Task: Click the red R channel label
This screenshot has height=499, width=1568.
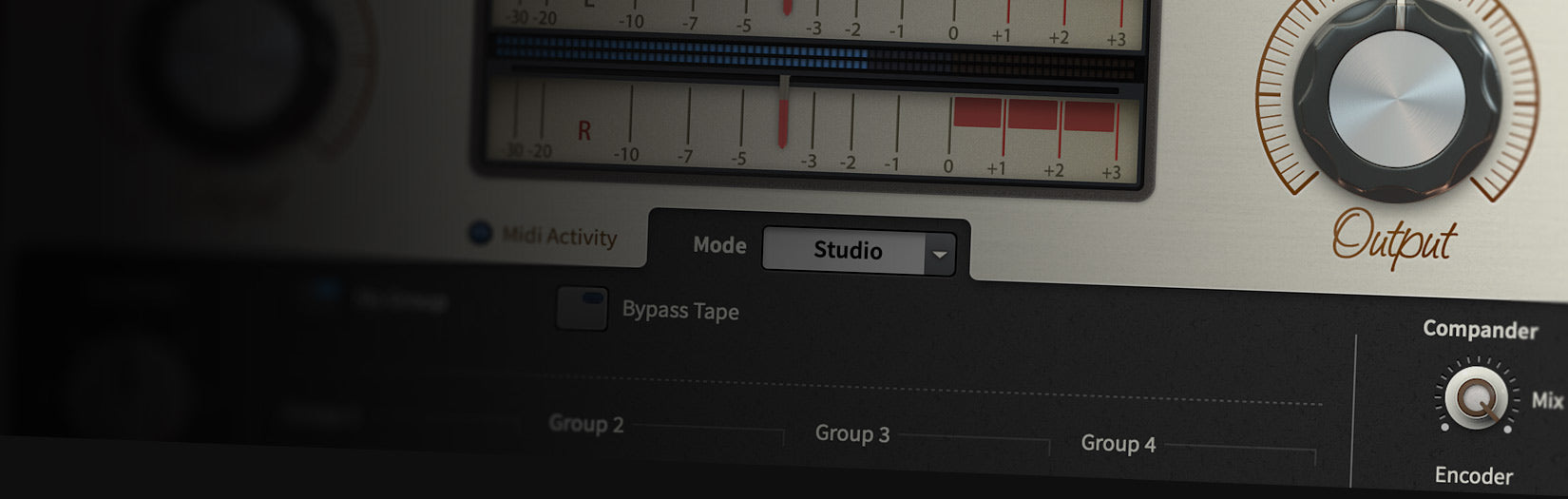Action: 583,131
